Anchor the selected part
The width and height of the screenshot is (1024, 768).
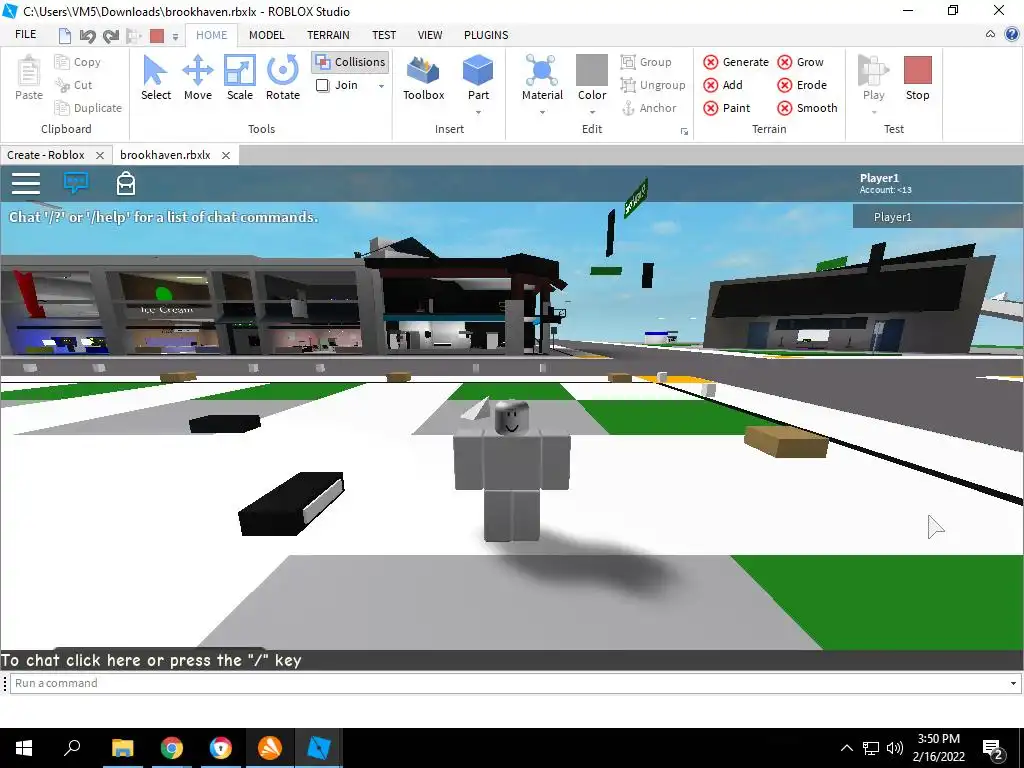648,108
